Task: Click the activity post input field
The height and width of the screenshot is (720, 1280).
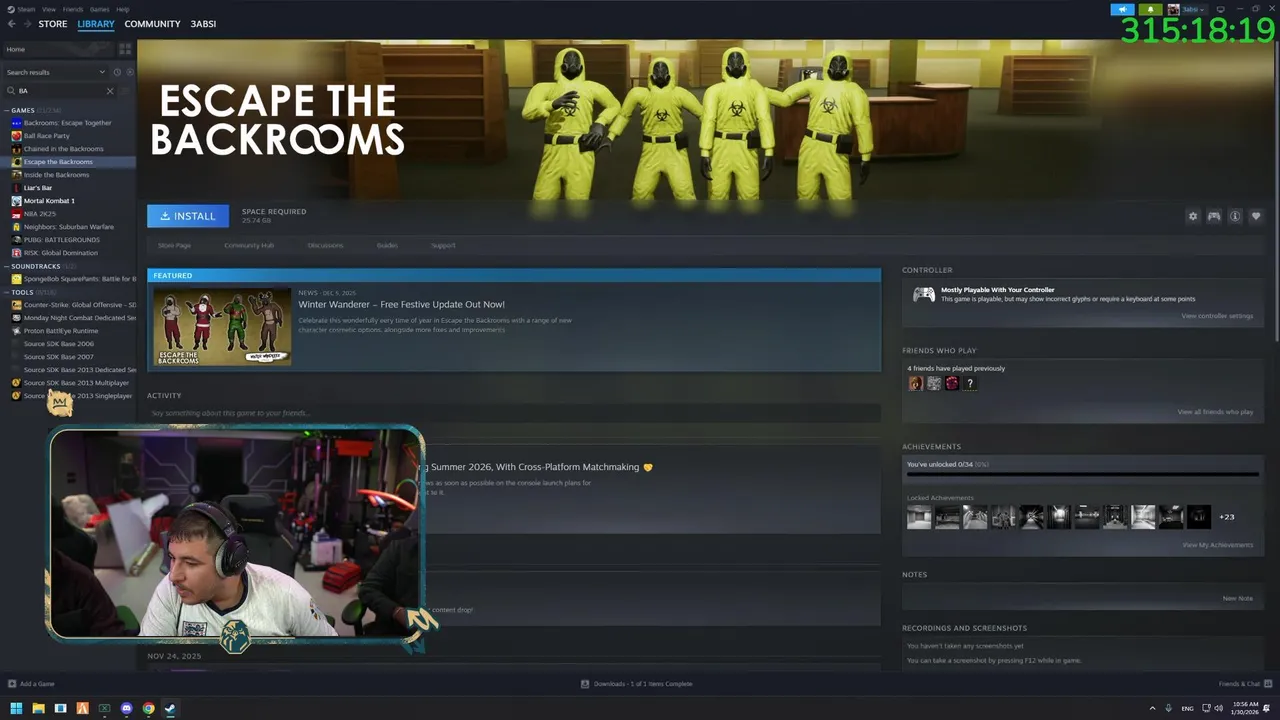Action: 514,413
